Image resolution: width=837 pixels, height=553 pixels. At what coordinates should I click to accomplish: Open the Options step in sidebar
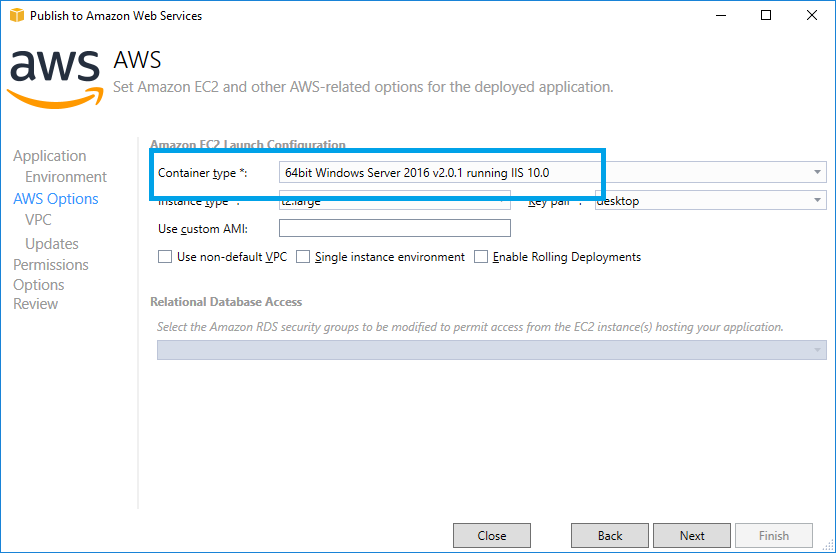(38, 285)
